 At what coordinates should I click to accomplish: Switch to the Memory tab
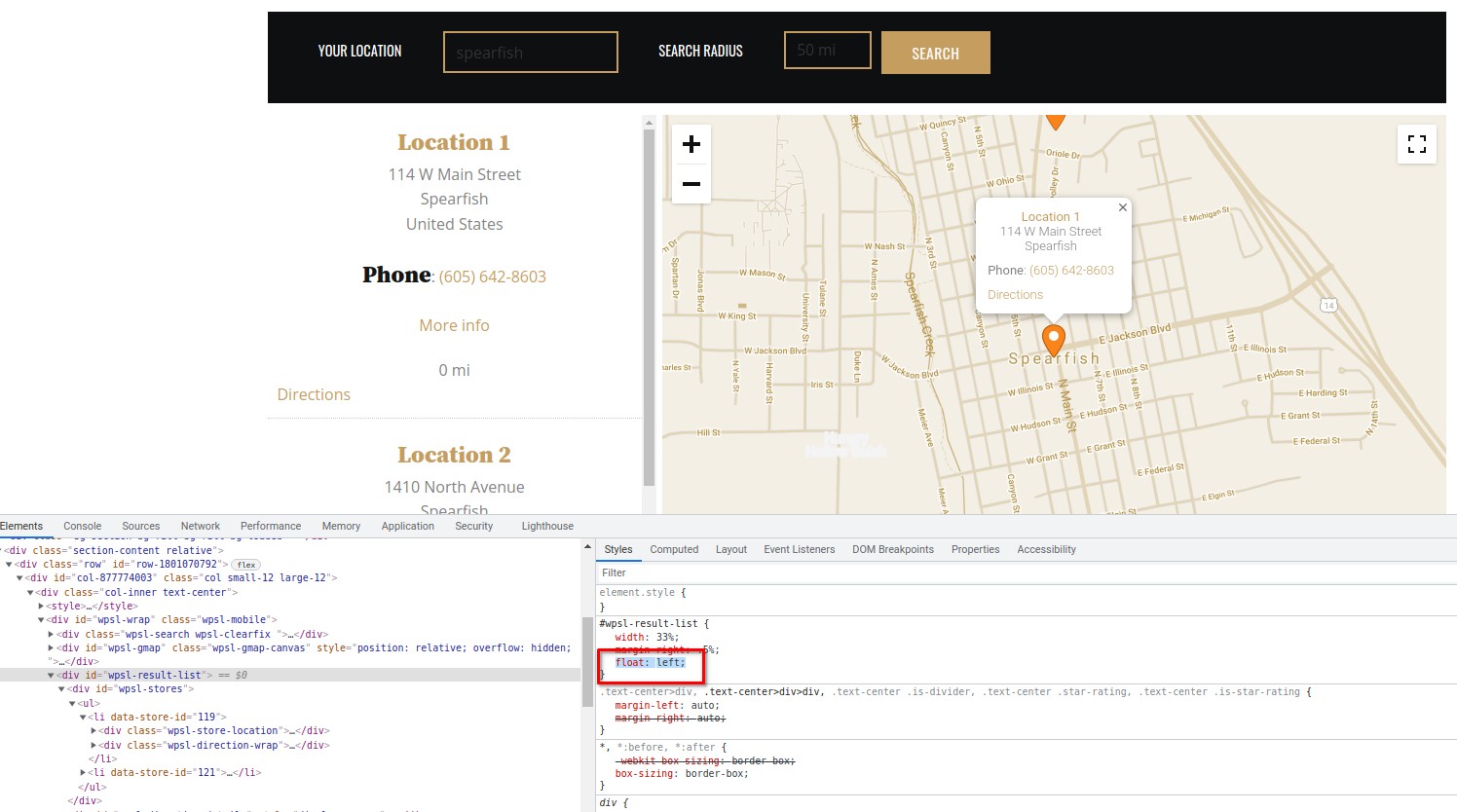[341, 526]
